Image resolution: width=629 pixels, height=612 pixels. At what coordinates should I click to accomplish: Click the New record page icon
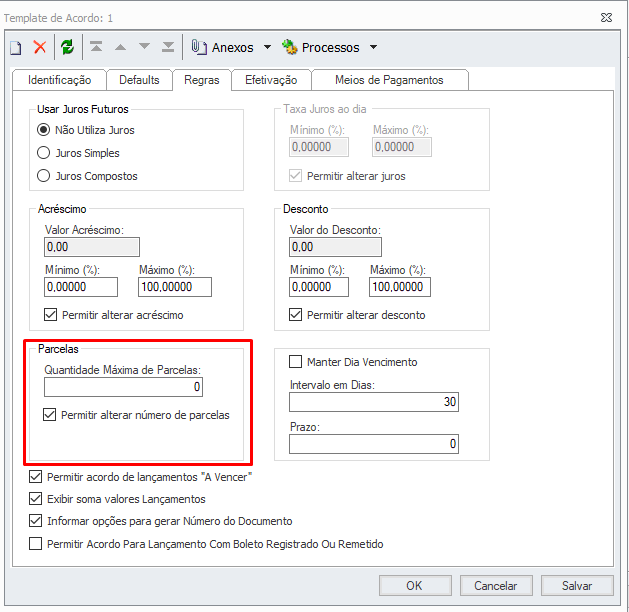pyautogui.click(x=16, y=48)
